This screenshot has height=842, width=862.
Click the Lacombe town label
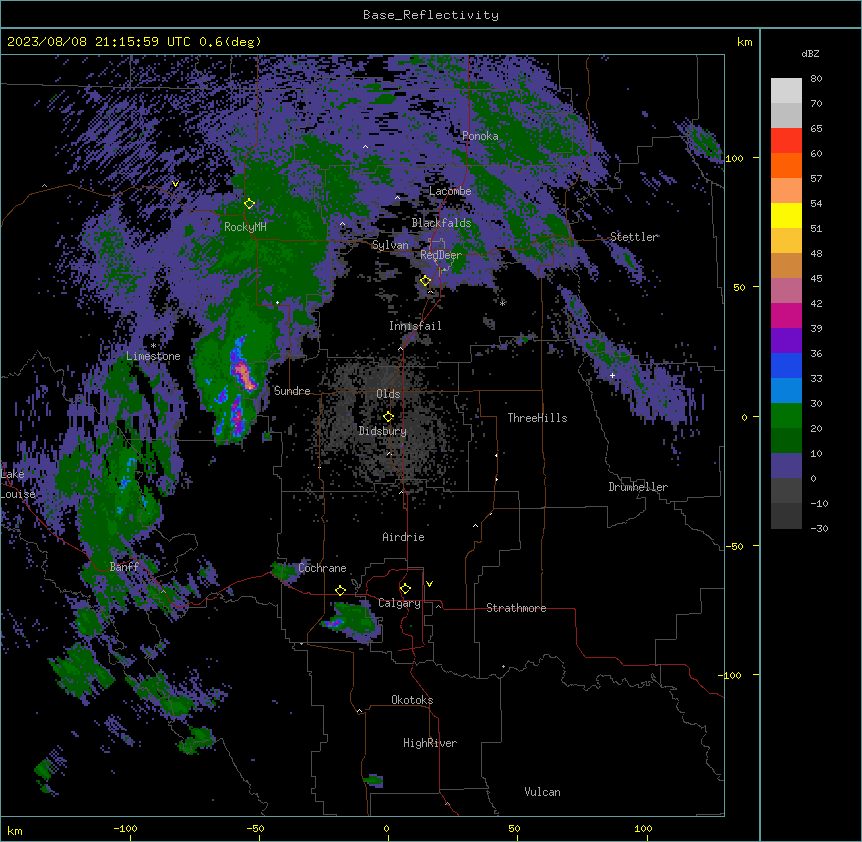[x=450, y=191]
